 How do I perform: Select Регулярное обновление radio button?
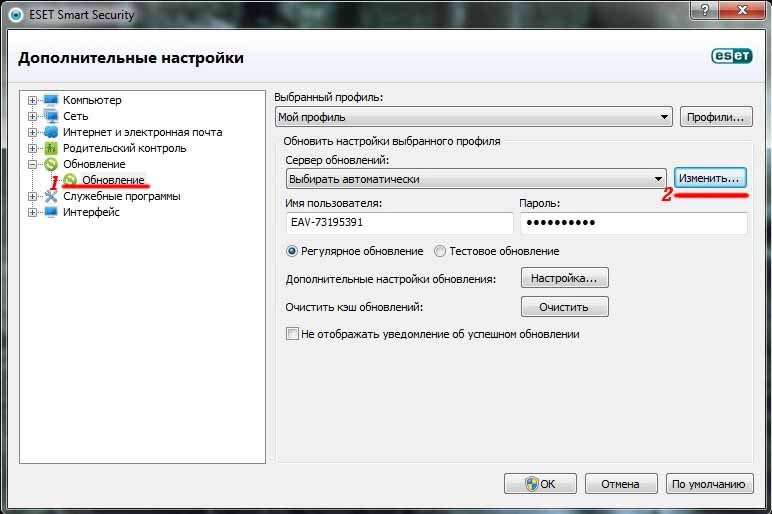coord(291,251)
